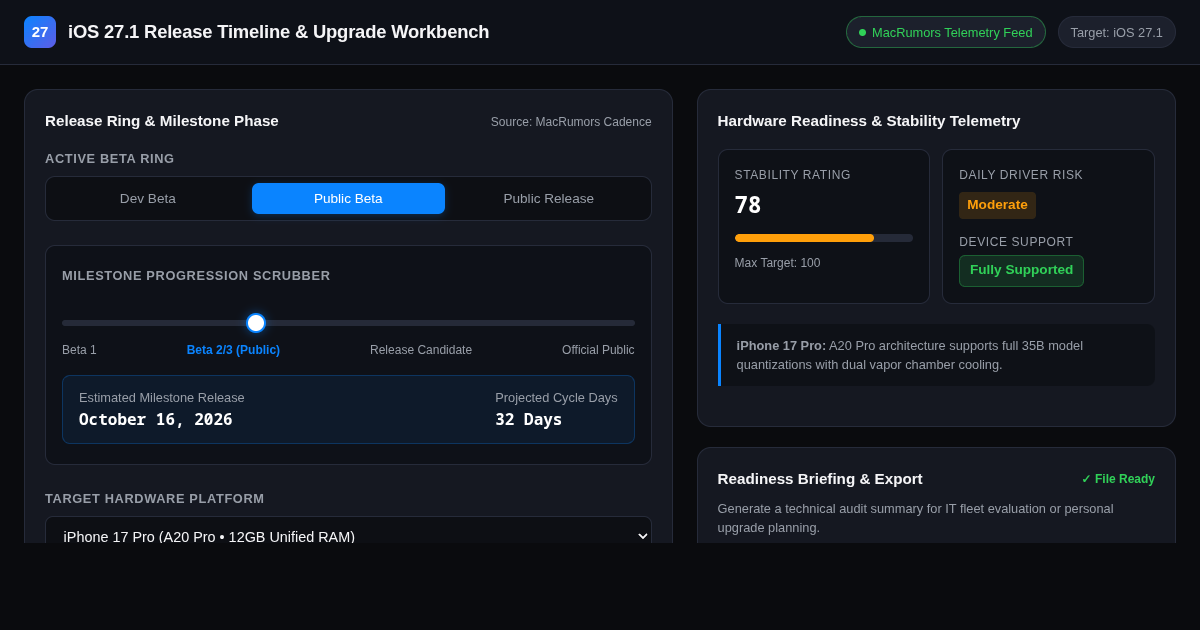Click the orange stability rating progress bar

[804, 238]
